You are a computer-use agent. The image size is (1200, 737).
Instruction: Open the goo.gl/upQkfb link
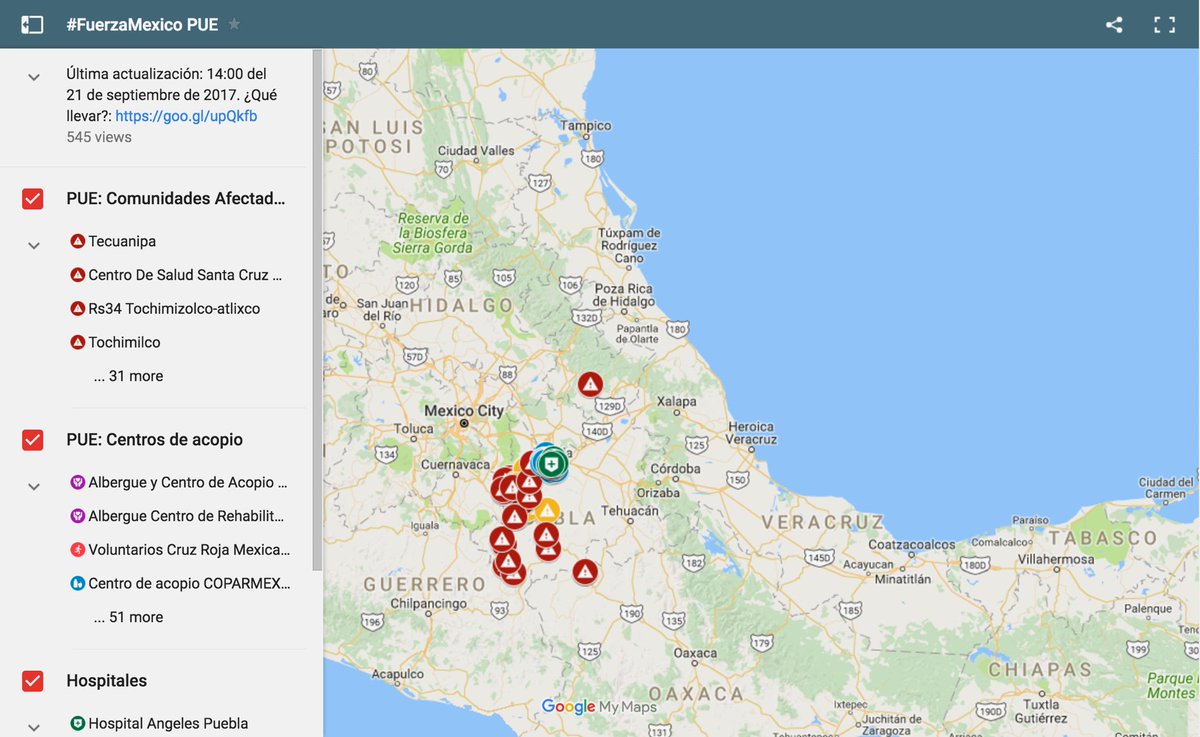pos(186,116)
